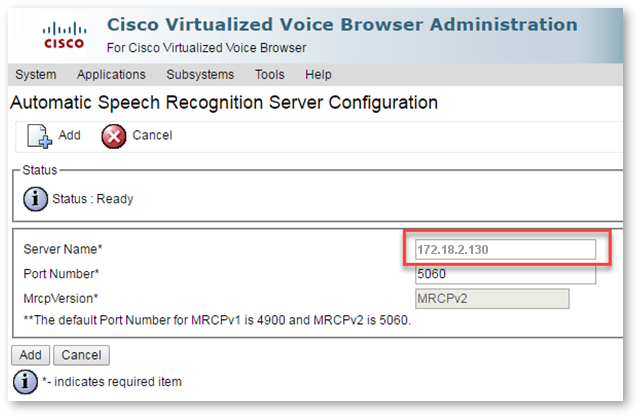This screenshot has height=417, width=639.
Task: Click the Add text link in toolbar
Action: coord(70,135)
